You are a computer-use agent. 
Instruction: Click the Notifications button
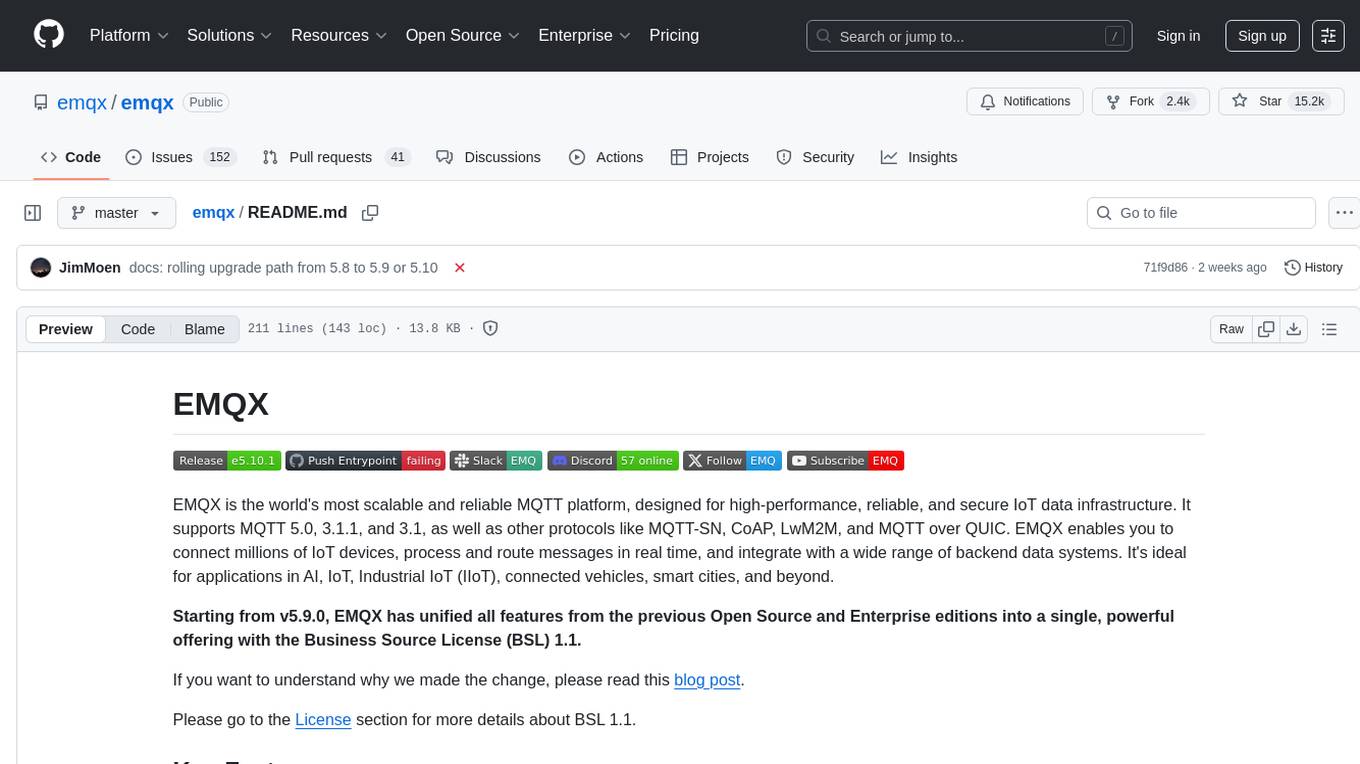(x=1024, y=102)
